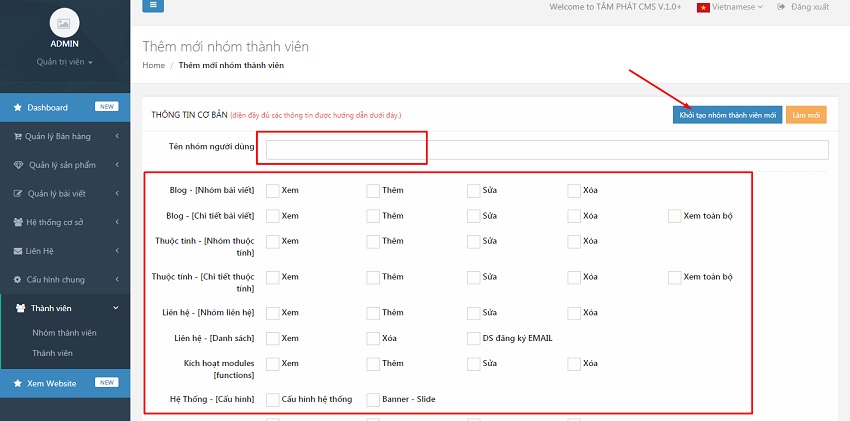The image size is (850, 421).
Task: Focus the Tên nhóm người dùng field
Action: [x=546, y=150]
